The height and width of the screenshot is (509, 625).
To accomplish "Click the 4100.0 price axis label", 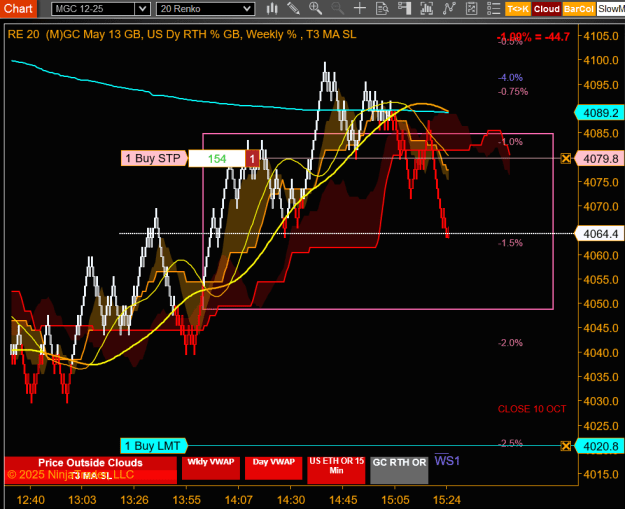I will 601,60.
